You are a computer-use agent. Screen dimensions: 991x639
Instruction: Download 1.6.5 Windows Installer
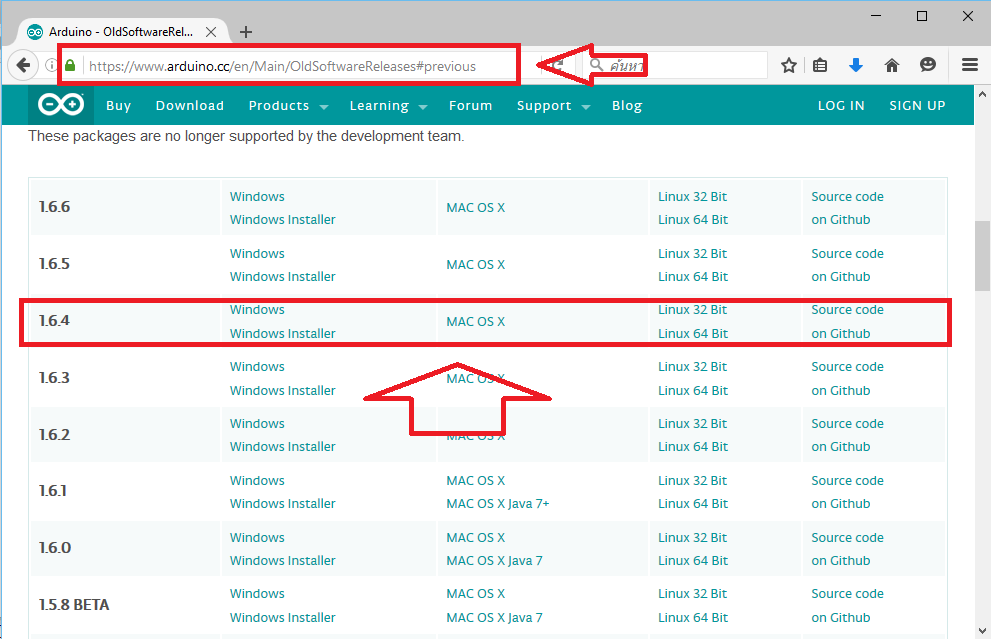click(283, 276)
